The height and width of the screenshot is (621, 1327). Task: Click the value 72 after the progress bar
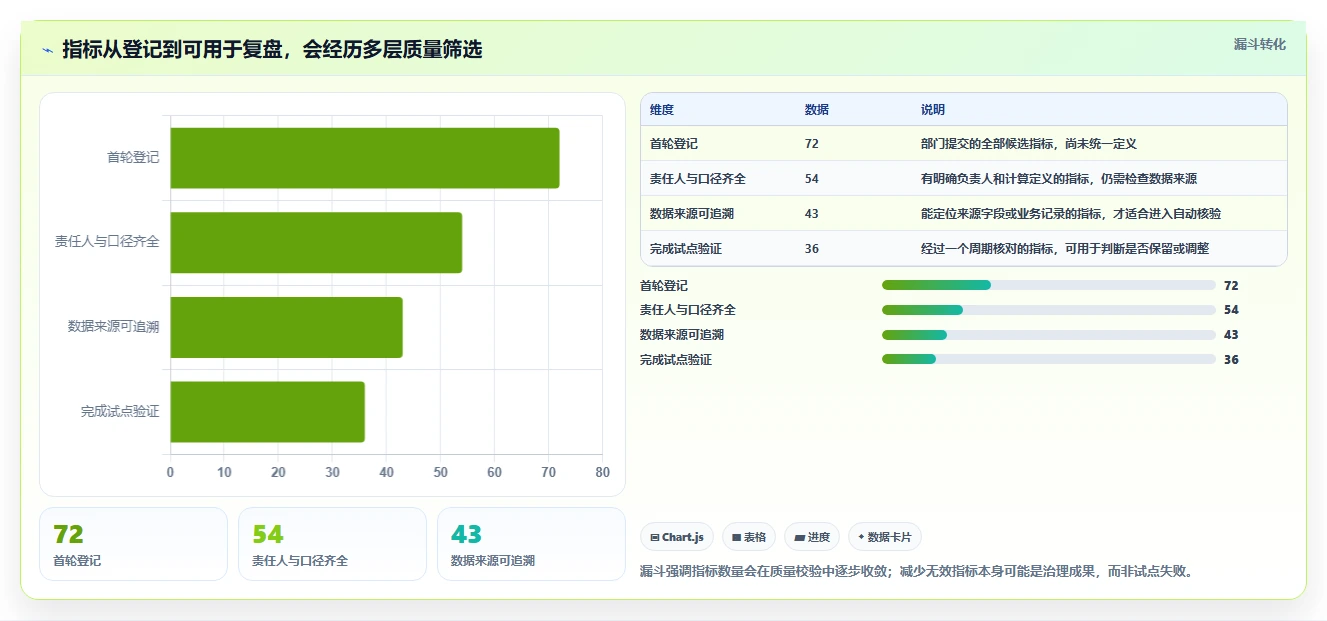(x=1231, y=286)
